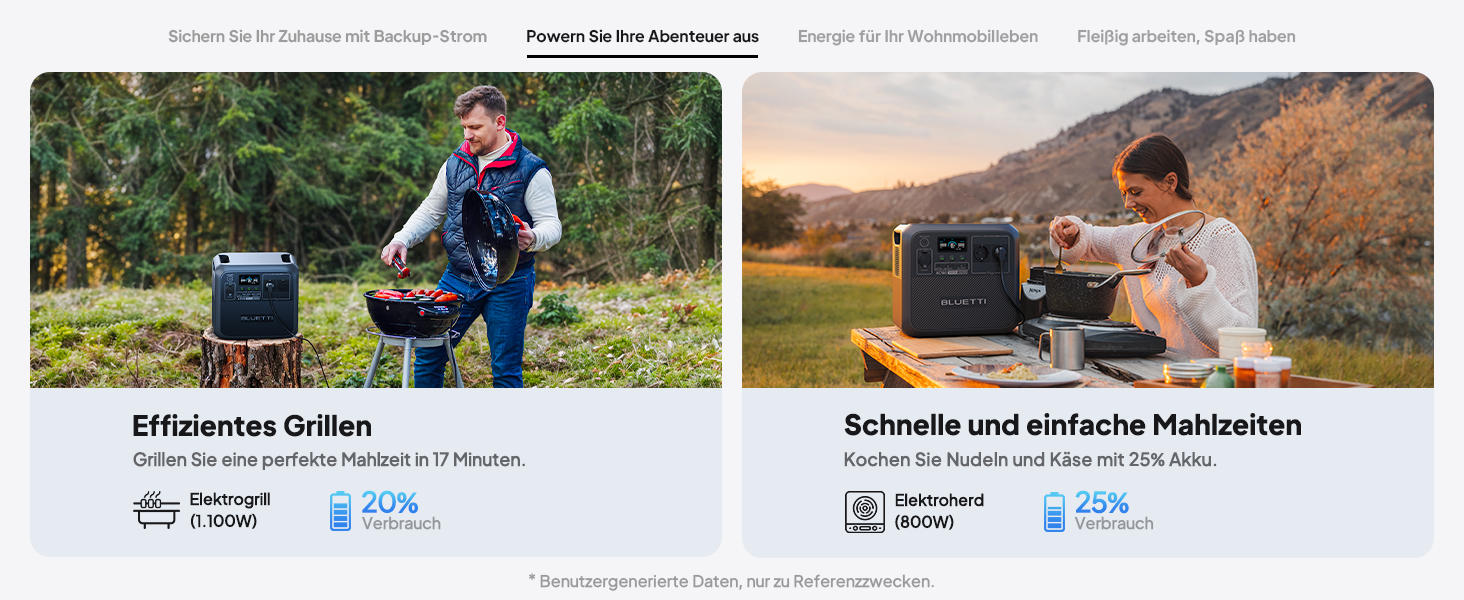Click the woman cooking outdoors photo
The height and width of the screenshot is (600, 1464).
[1088, 230]
